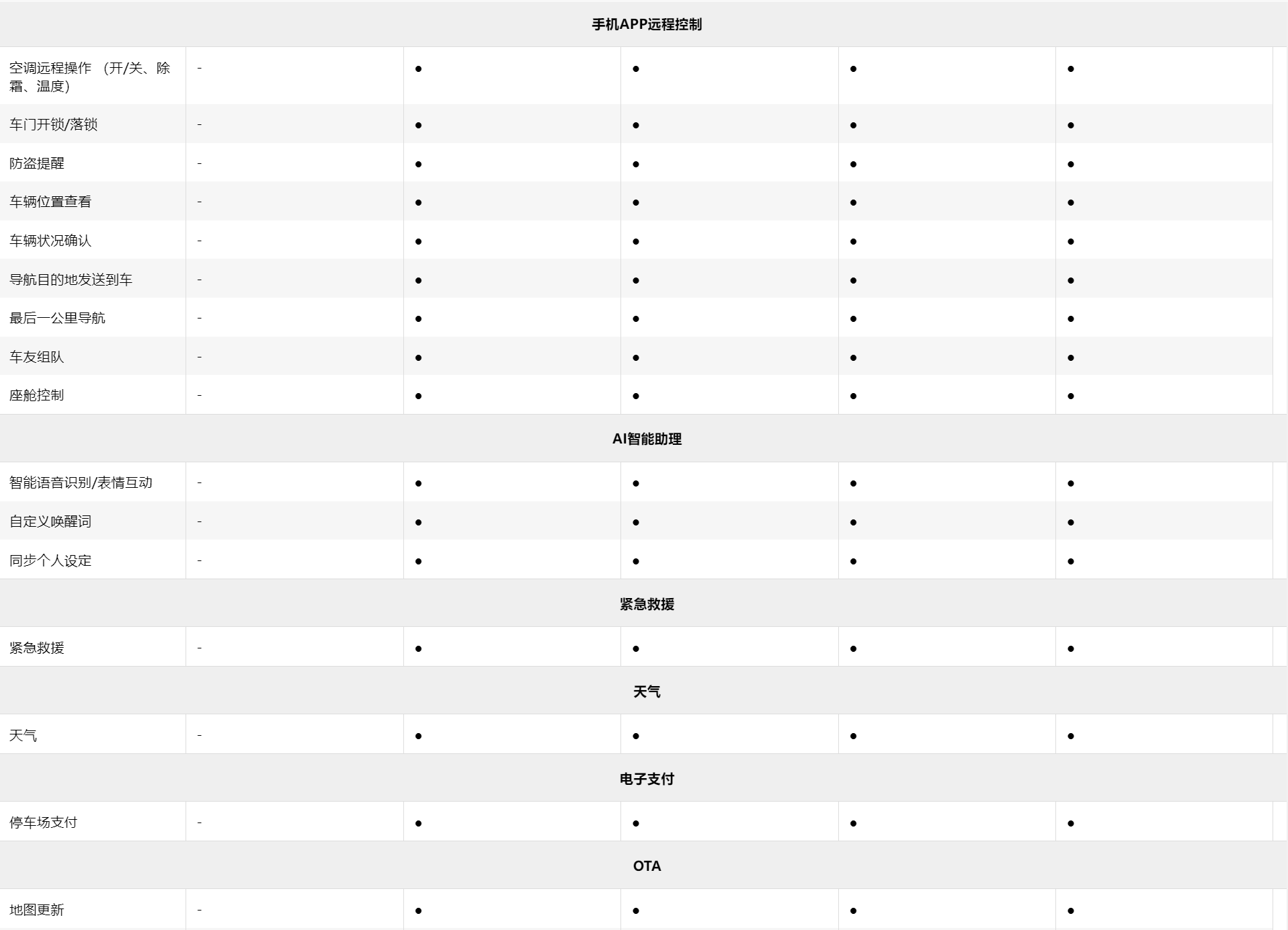The image size is (1288, 930).
Task: Select the 智能语音识别/表情互动 row label
Action: pos(81,482)
